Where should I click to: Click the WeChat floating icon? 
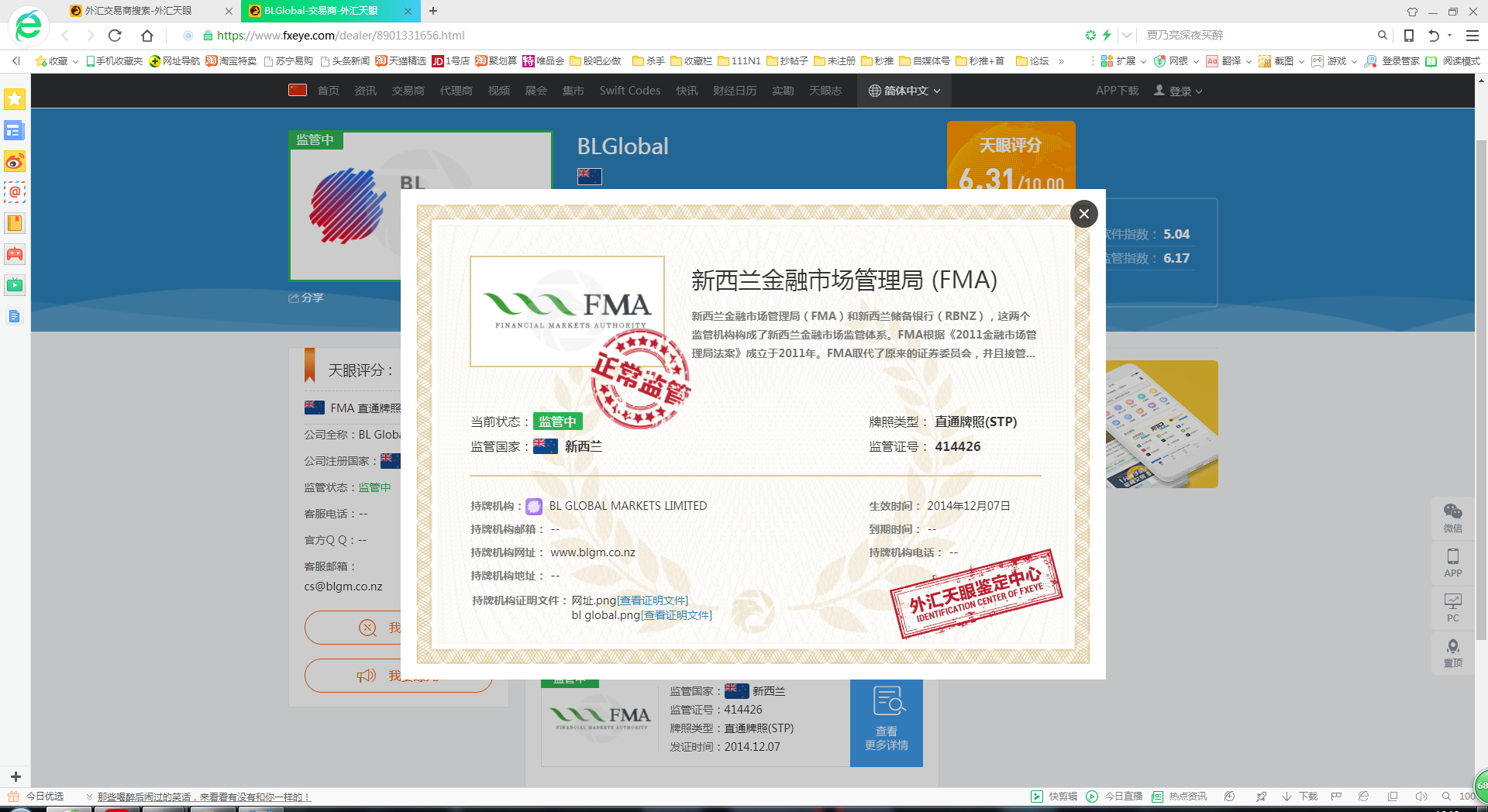point(1452,517)
